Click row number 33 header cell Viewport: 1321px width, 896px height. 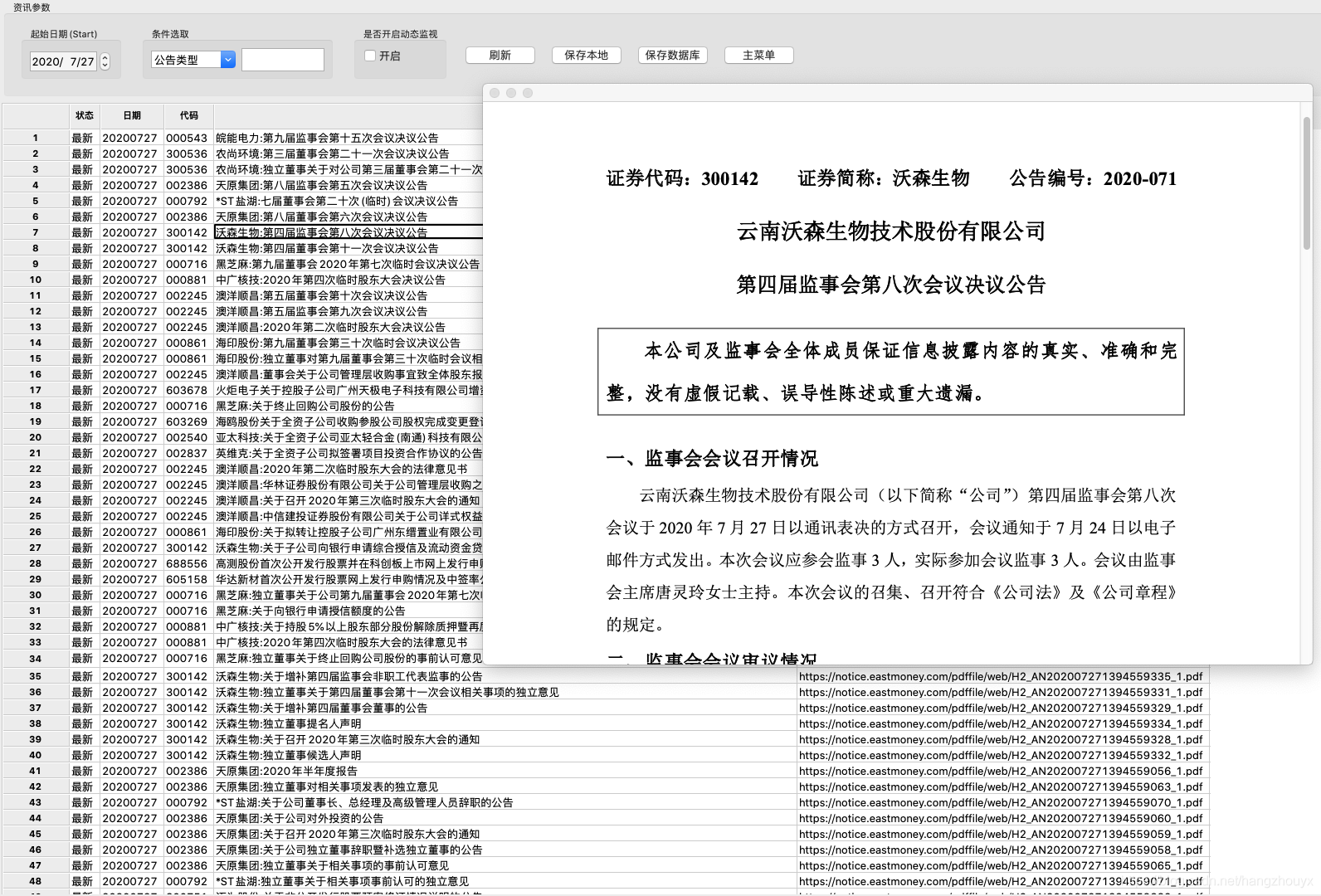[35, 642]
